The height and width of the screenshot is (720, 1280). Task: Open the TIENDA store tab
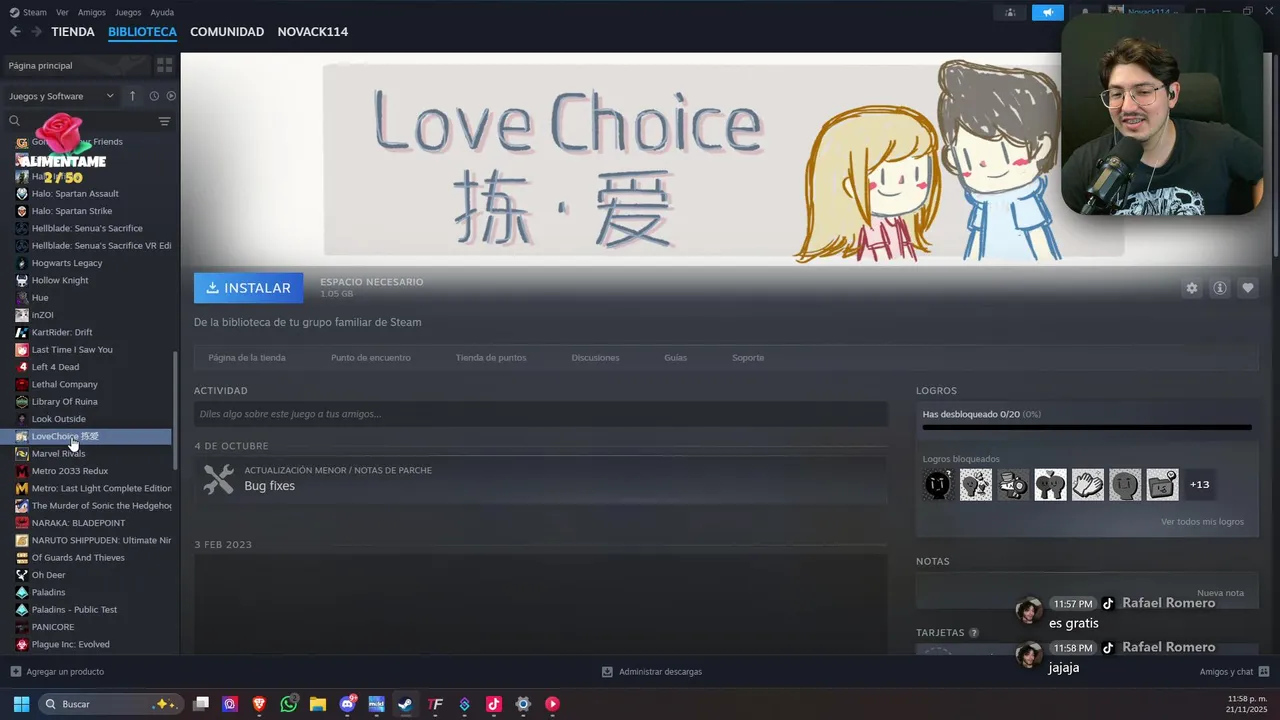[73, 32]
